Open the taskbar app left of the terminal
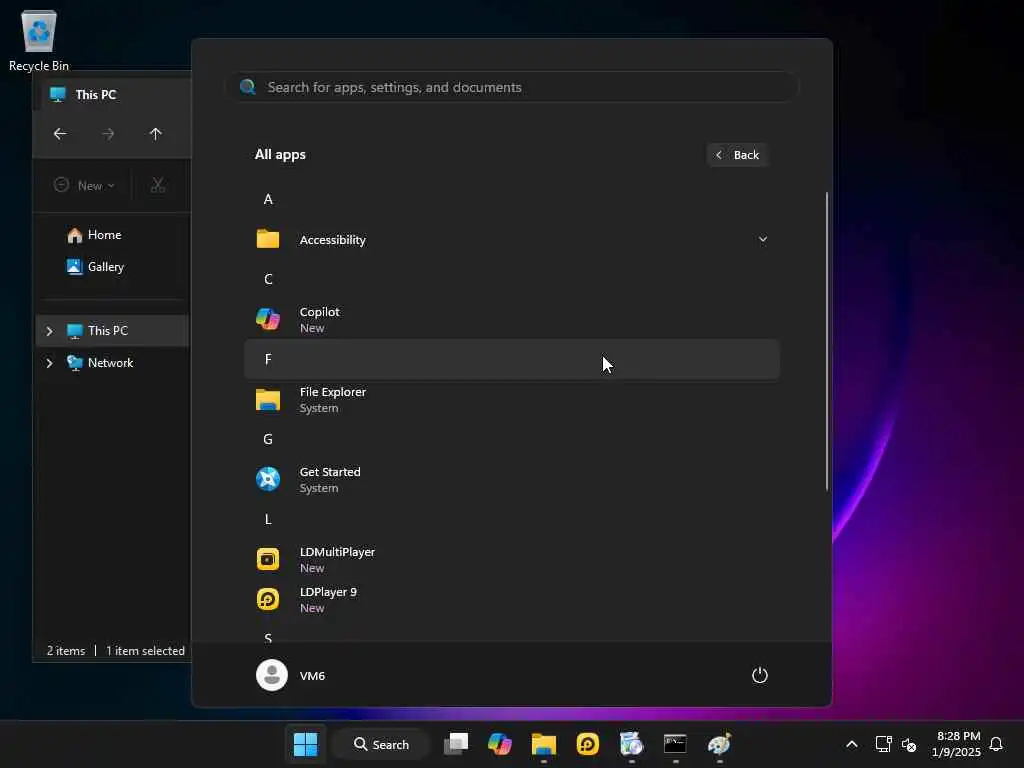Image resolution: width=1024 pixels, height=768 pixels. pos(631,744)
